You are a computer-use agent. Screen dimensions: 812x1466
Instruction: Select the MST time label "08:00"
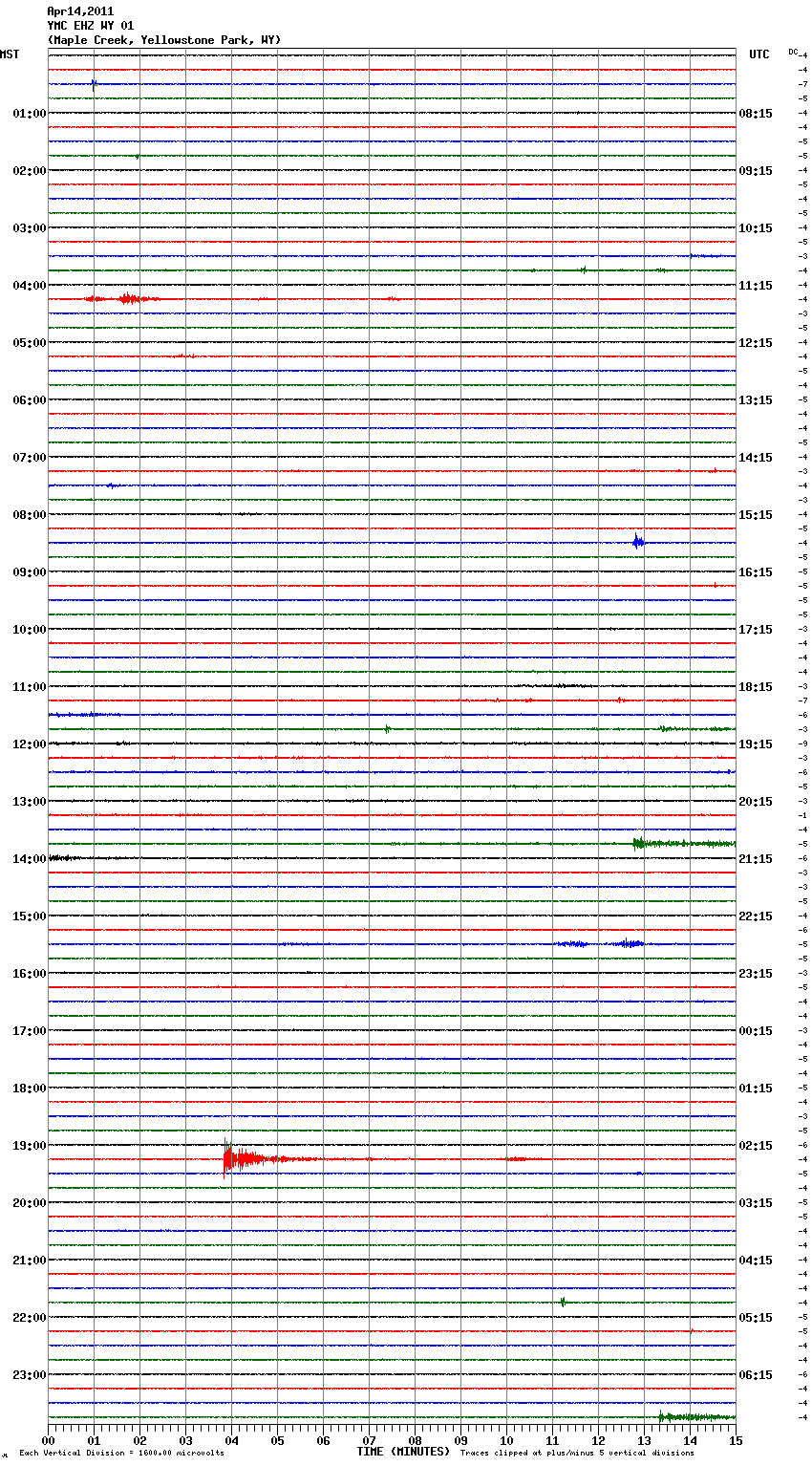tap(30, 515)
